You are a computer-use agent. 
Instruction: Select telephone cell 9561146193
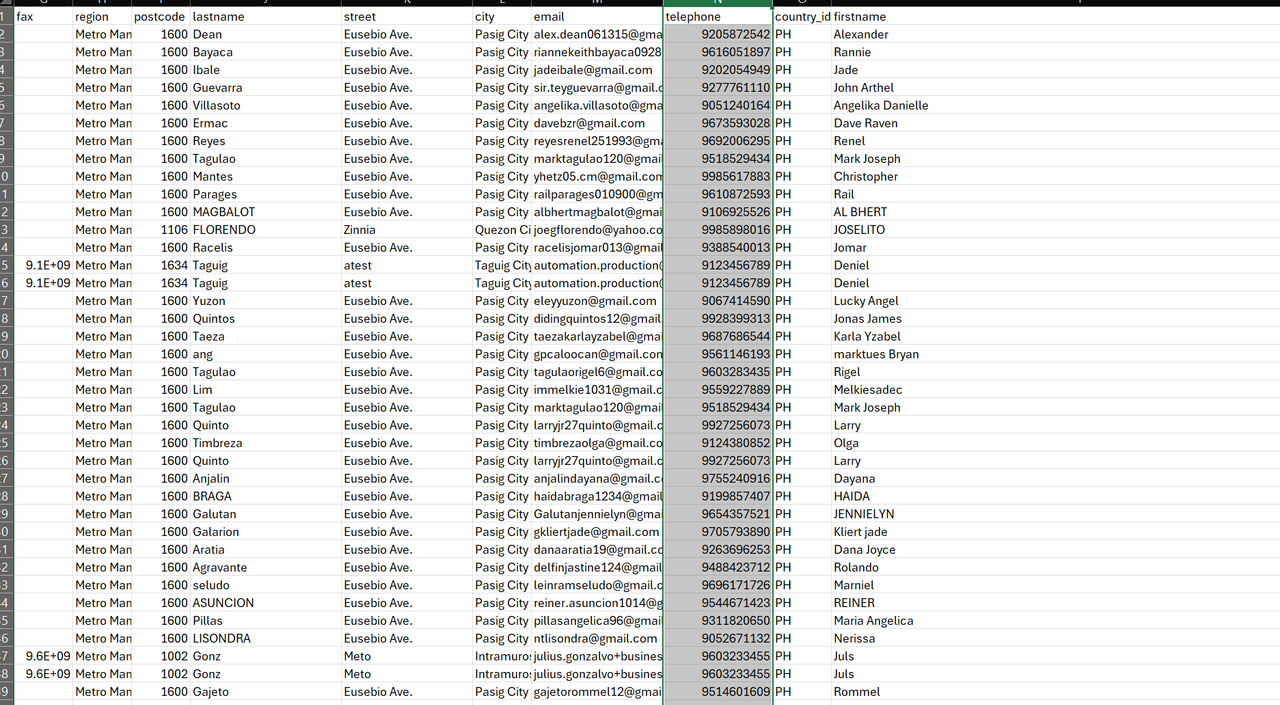pos(718,354)
